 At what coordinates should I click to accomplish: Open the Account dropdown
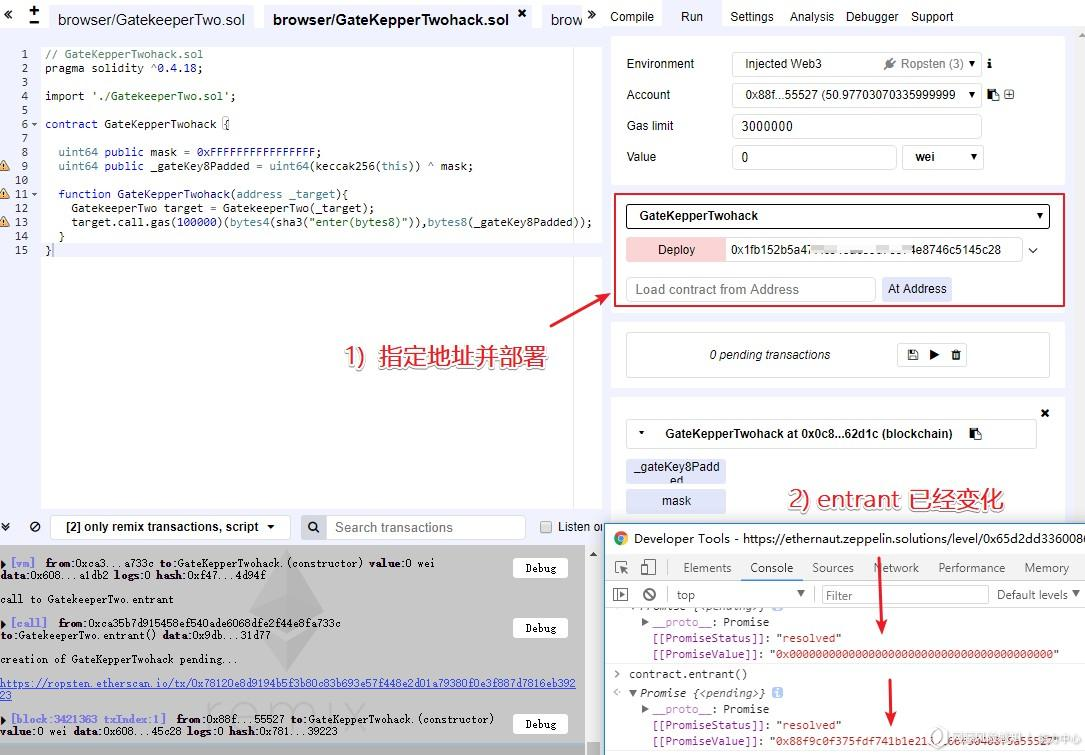click(856, 95)
